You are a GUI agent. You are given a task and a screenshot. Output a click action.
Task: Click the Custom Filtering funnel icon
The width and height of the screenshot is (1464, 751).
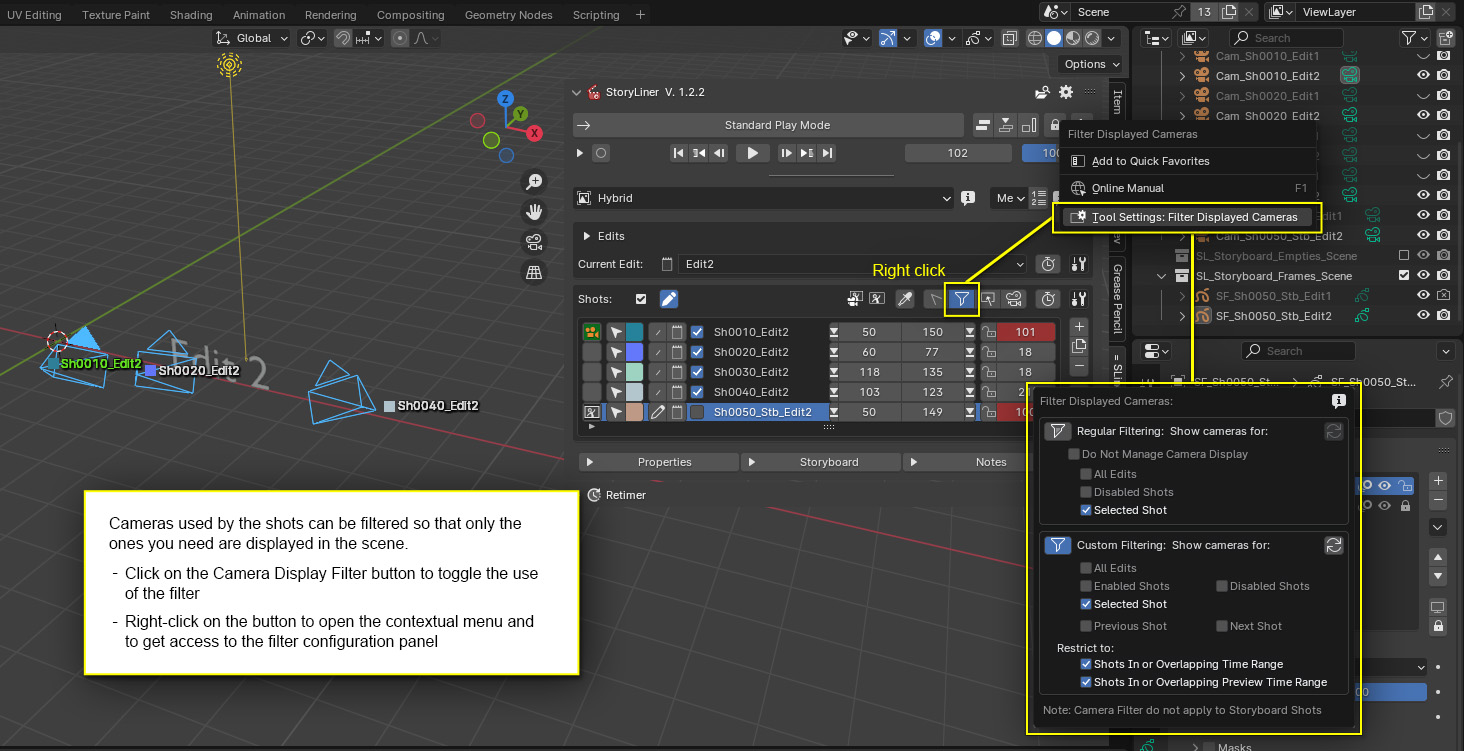tap(1058, 545)
